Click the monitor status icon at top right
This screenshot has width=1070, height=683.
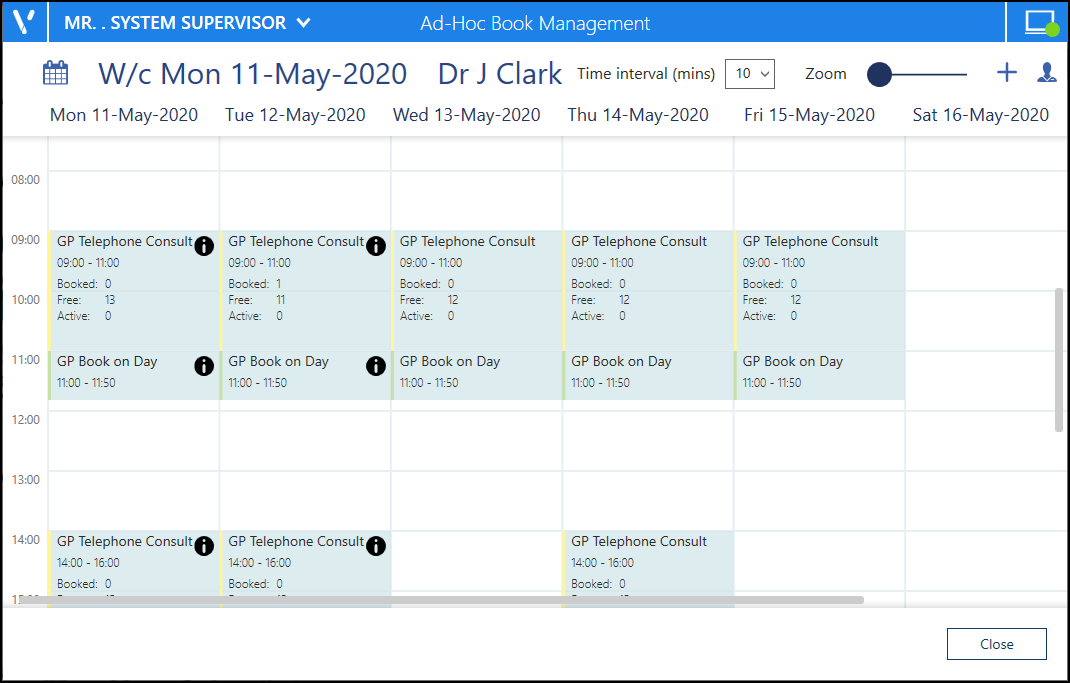coord(1041,22)
